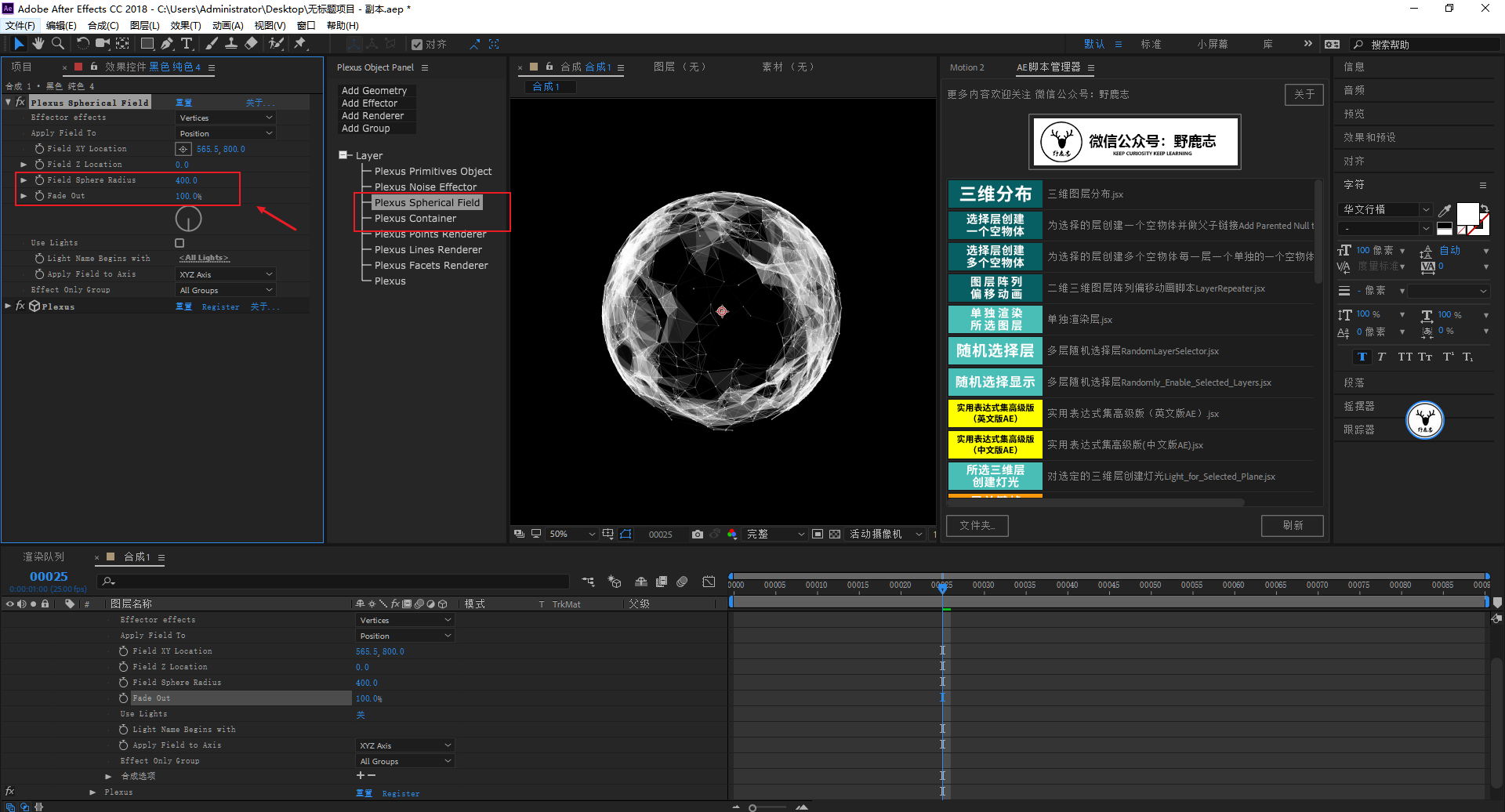Click the region of interest icon
This screenshot has width=1505, height=812.
tap(818, 534)
